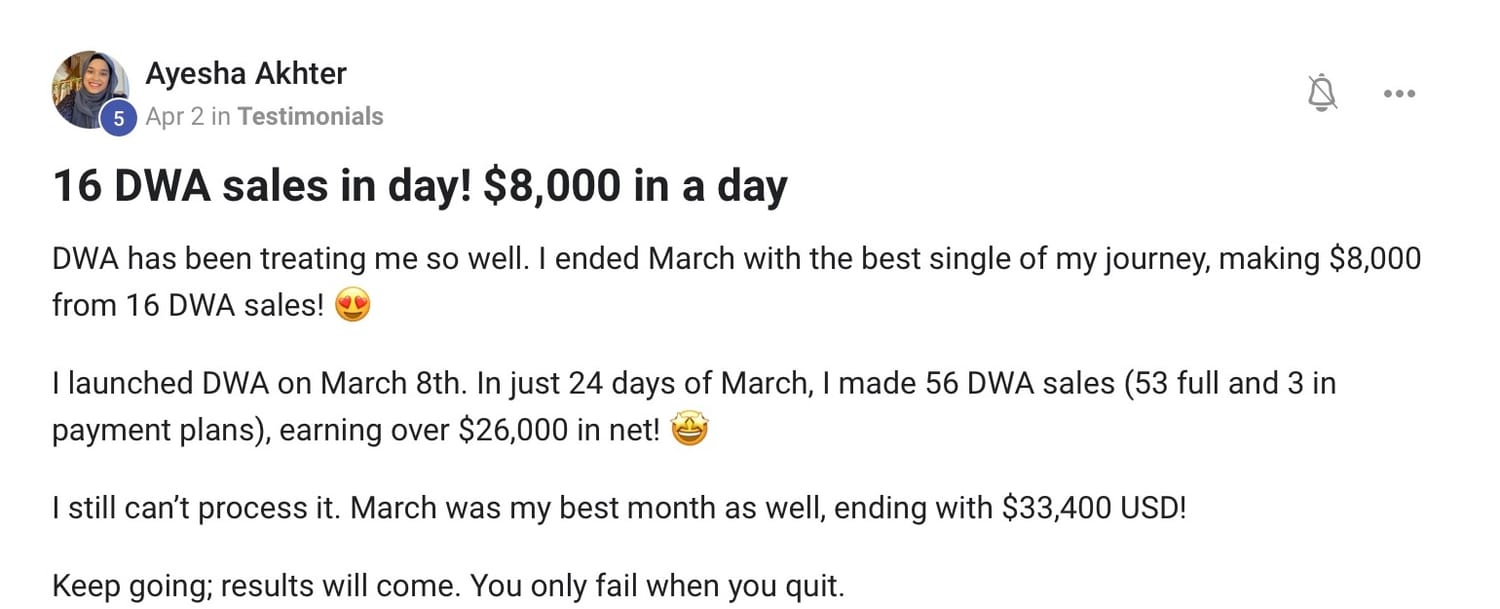Click the star-struck emoji after 'in net!'
Image resolution: width=1500 pixels, height=609 pixels.
coord(689,432)
